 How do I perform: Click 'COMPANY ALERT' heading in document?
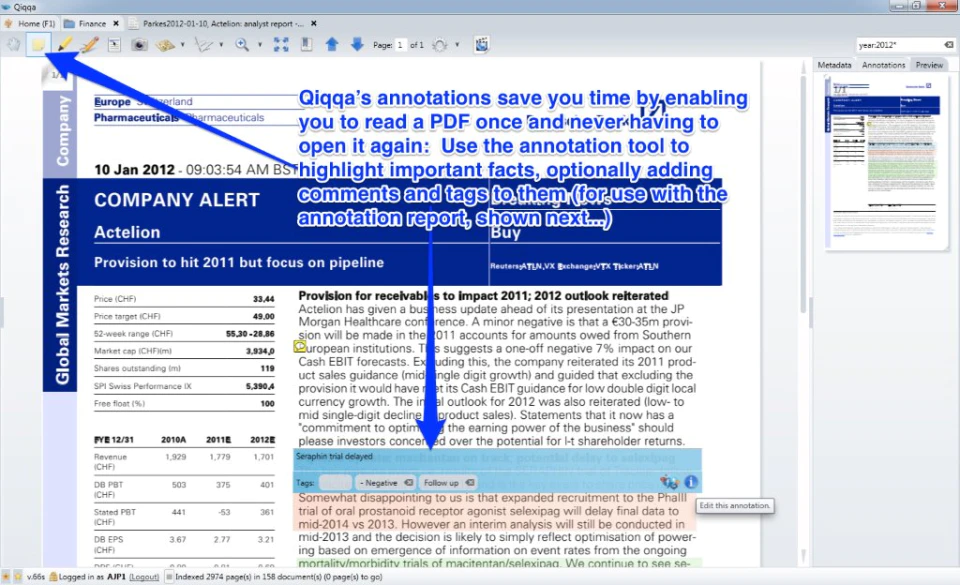click(177, 200)
